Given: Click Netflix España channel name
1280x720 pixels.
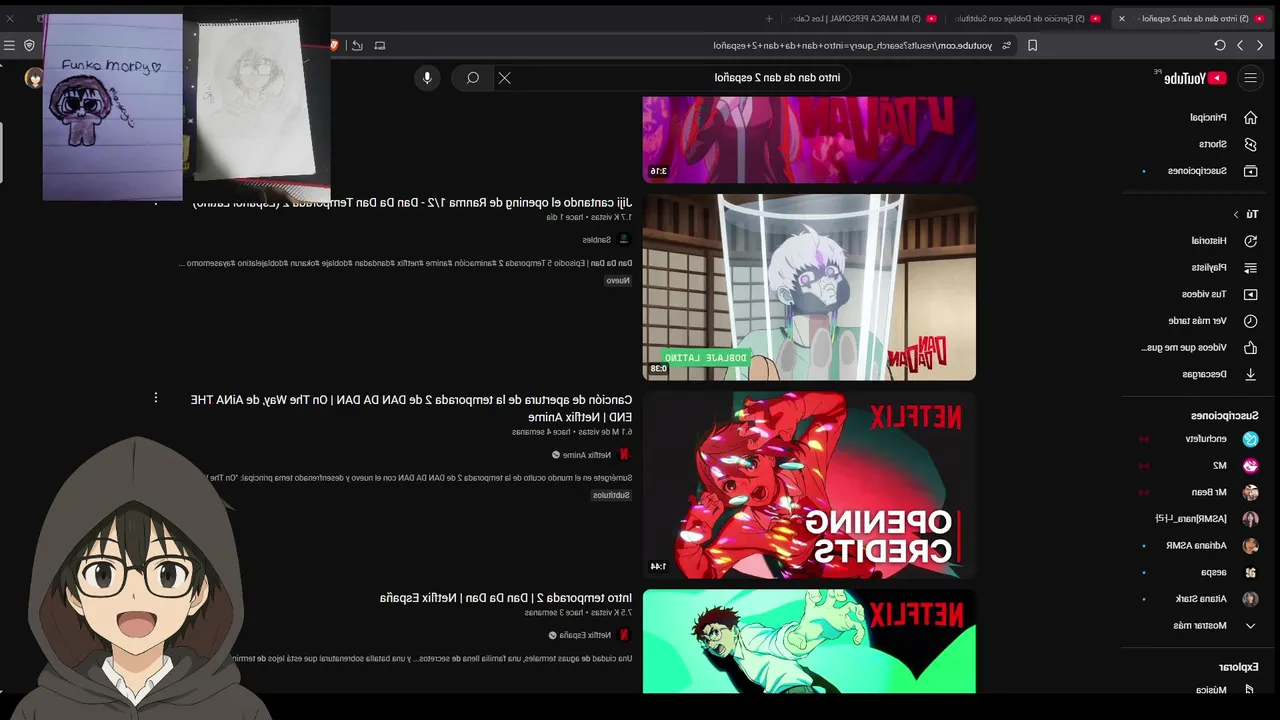Looking at the screenshot, I should (x=585, y=635).
